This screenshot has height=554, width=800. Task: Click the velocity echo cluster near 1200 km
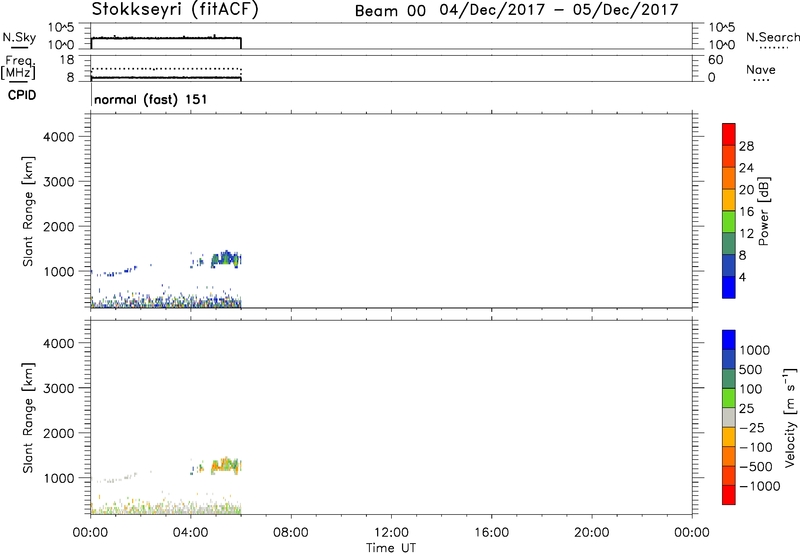[x=225, y=465]
